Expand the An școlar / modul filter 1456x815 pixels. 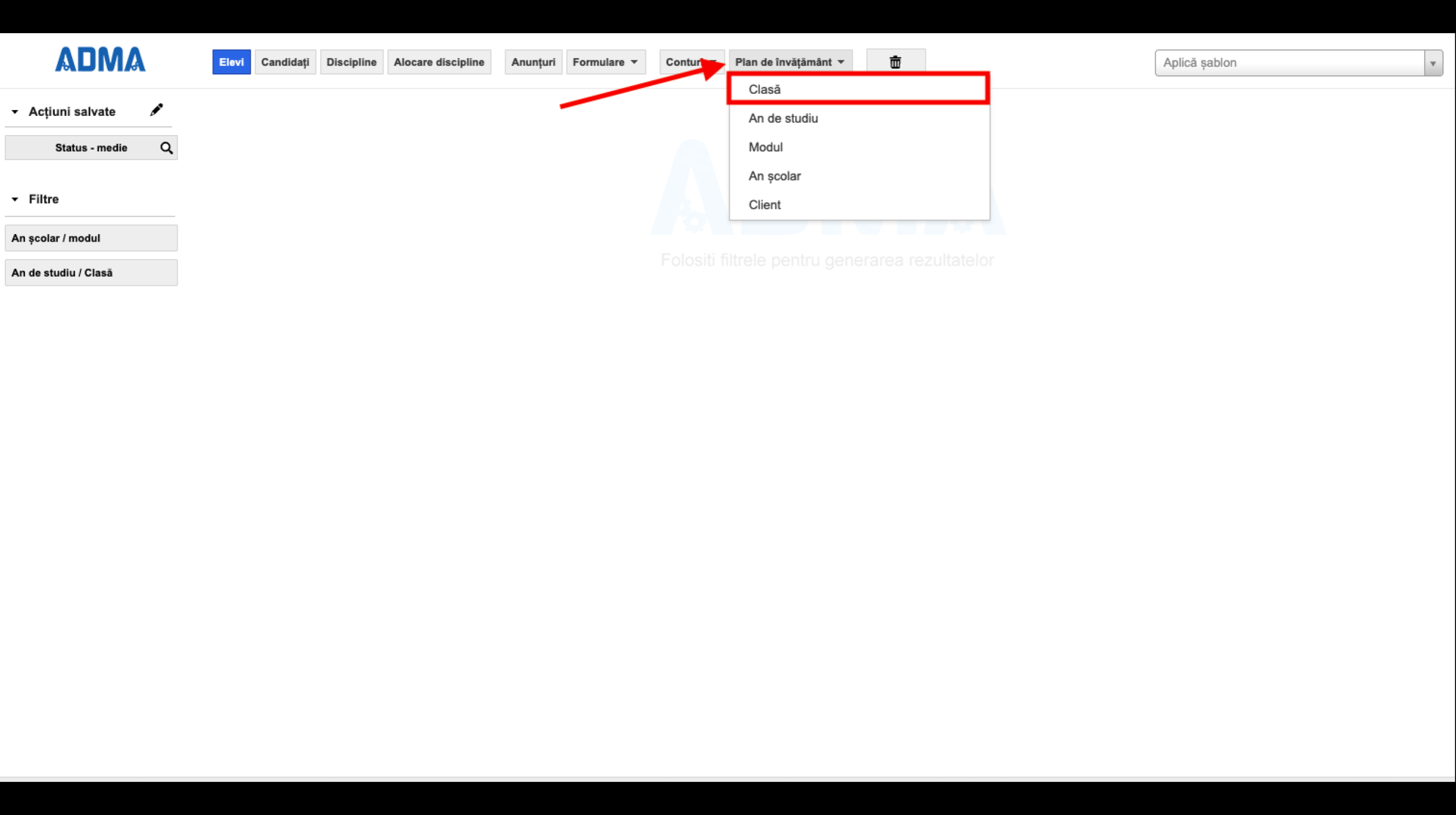(91, 238)
